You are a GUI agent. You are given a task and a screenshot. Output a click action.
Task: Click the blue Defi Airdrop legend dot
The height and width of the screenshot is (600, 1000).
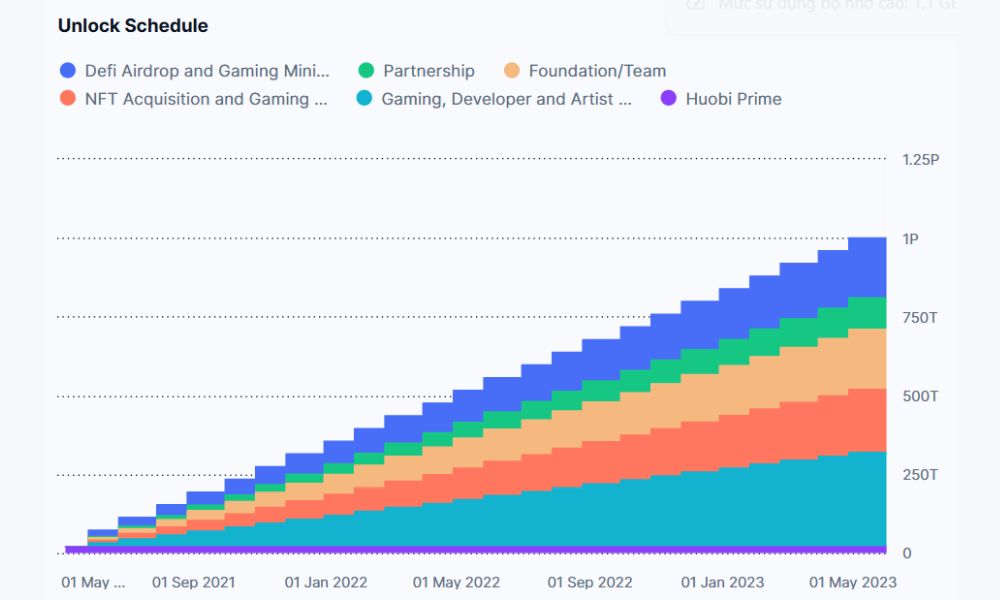pyautogui.click(x=68, y=71)
